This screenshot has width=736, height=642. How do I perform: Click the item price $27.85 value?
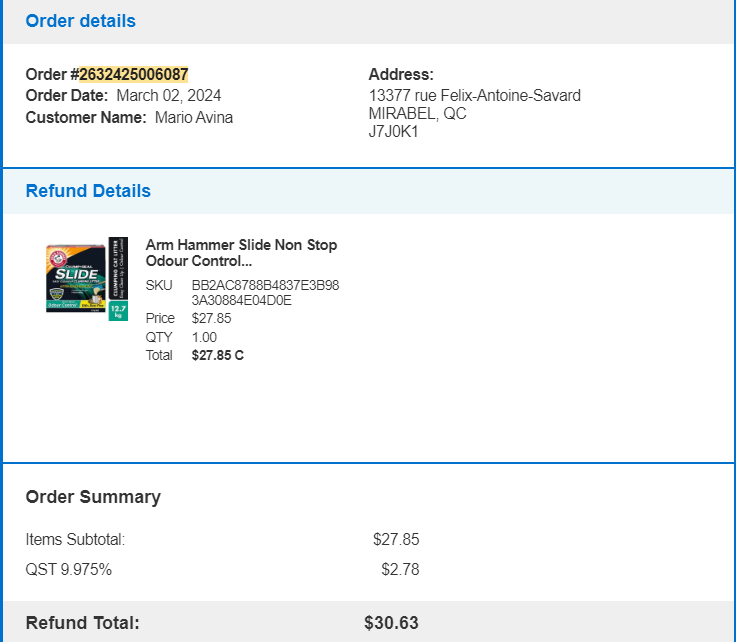click(x=211, y=318)
